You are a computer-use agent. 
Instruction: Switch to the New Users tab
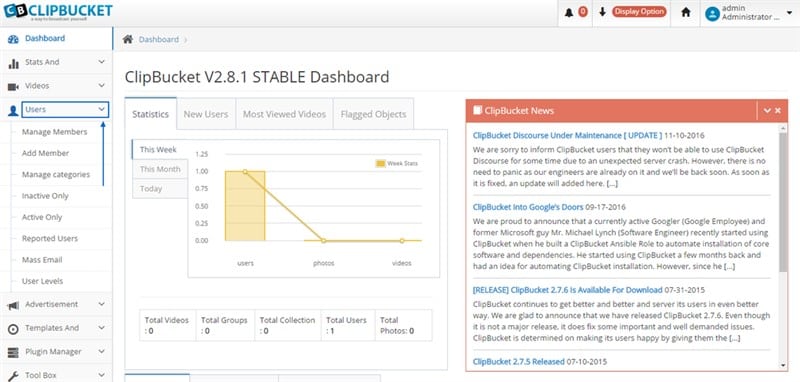tap(206, 114)
